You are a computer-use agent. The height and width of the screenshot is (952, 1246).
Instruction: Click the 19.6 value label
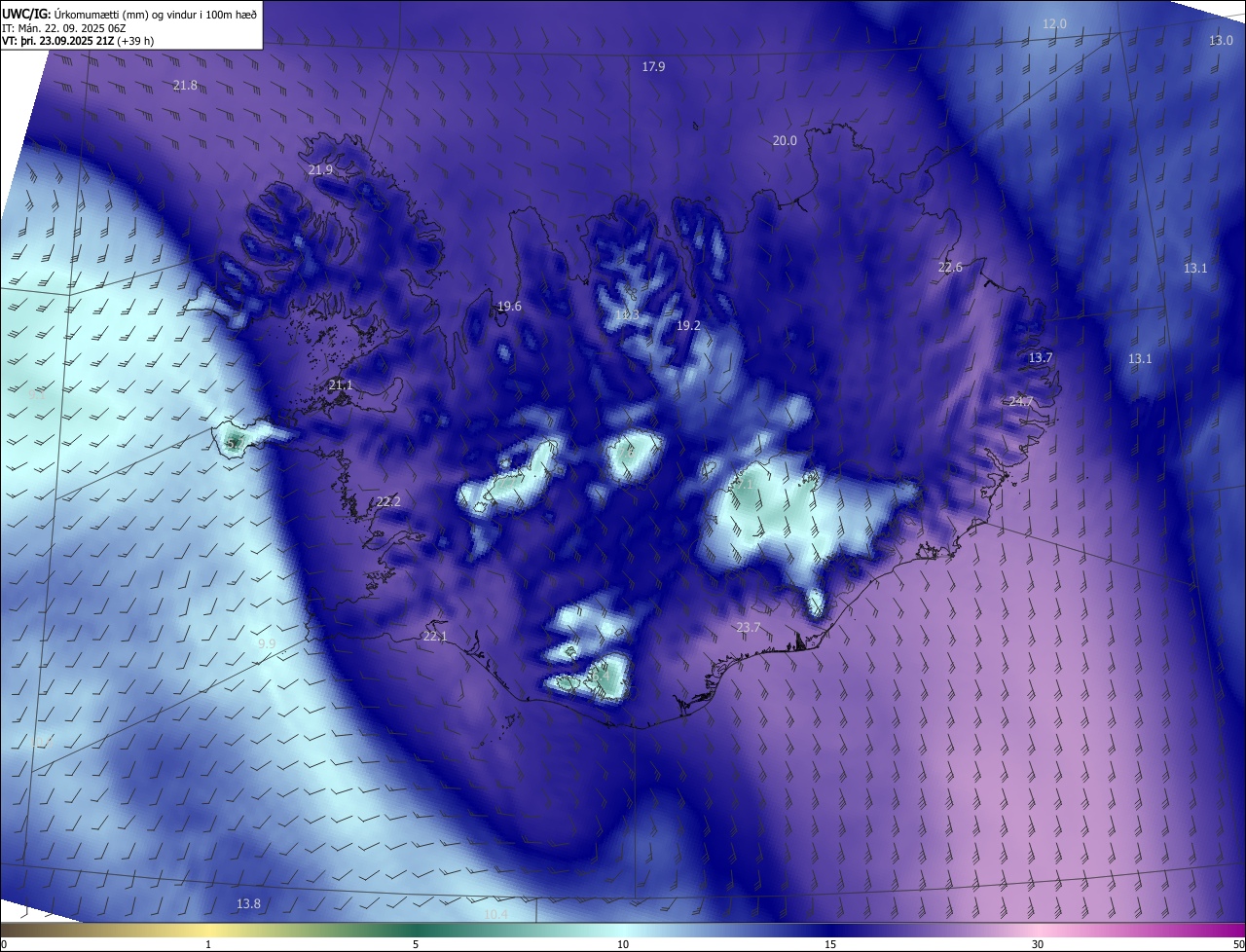(509, 307)
